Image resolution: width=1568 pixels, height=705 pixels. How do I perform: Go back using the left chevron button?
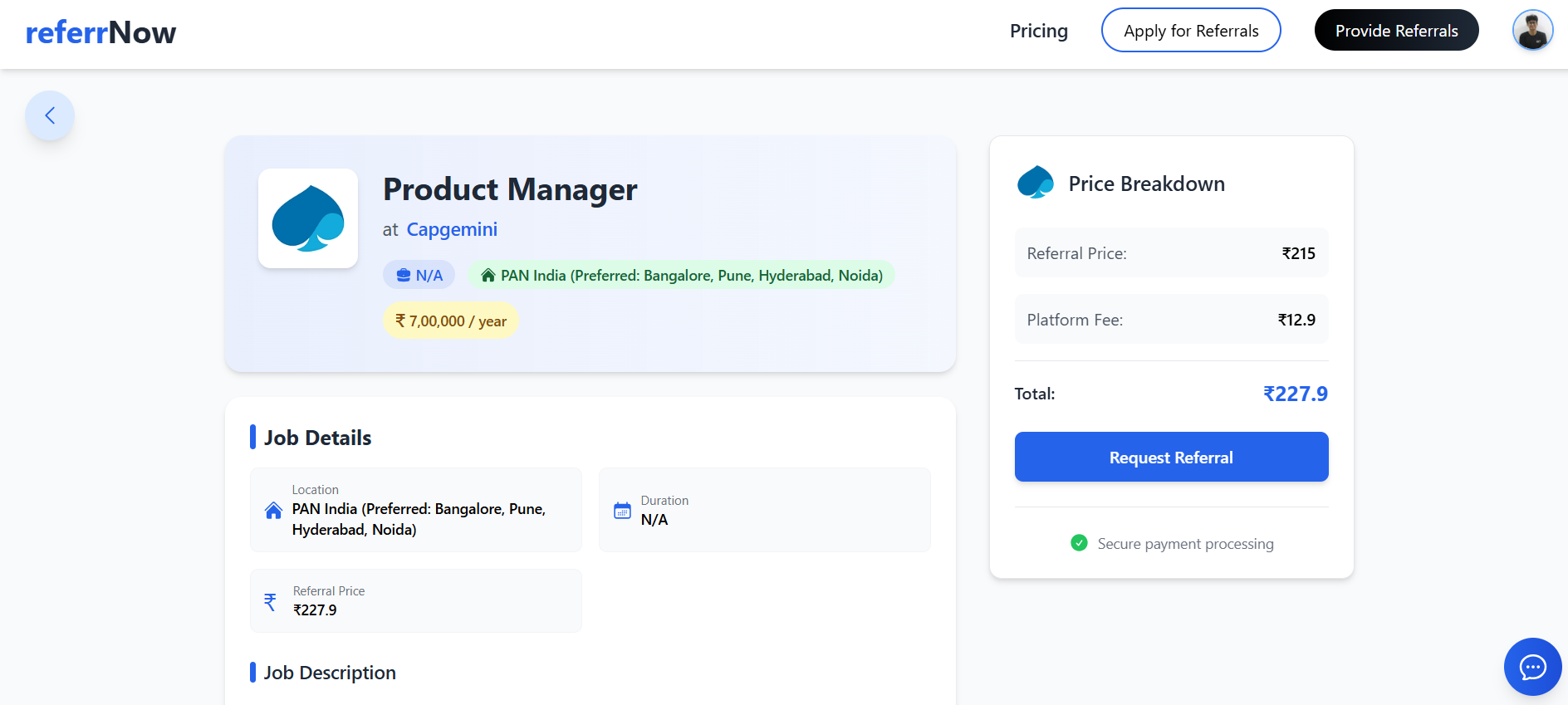50,115
